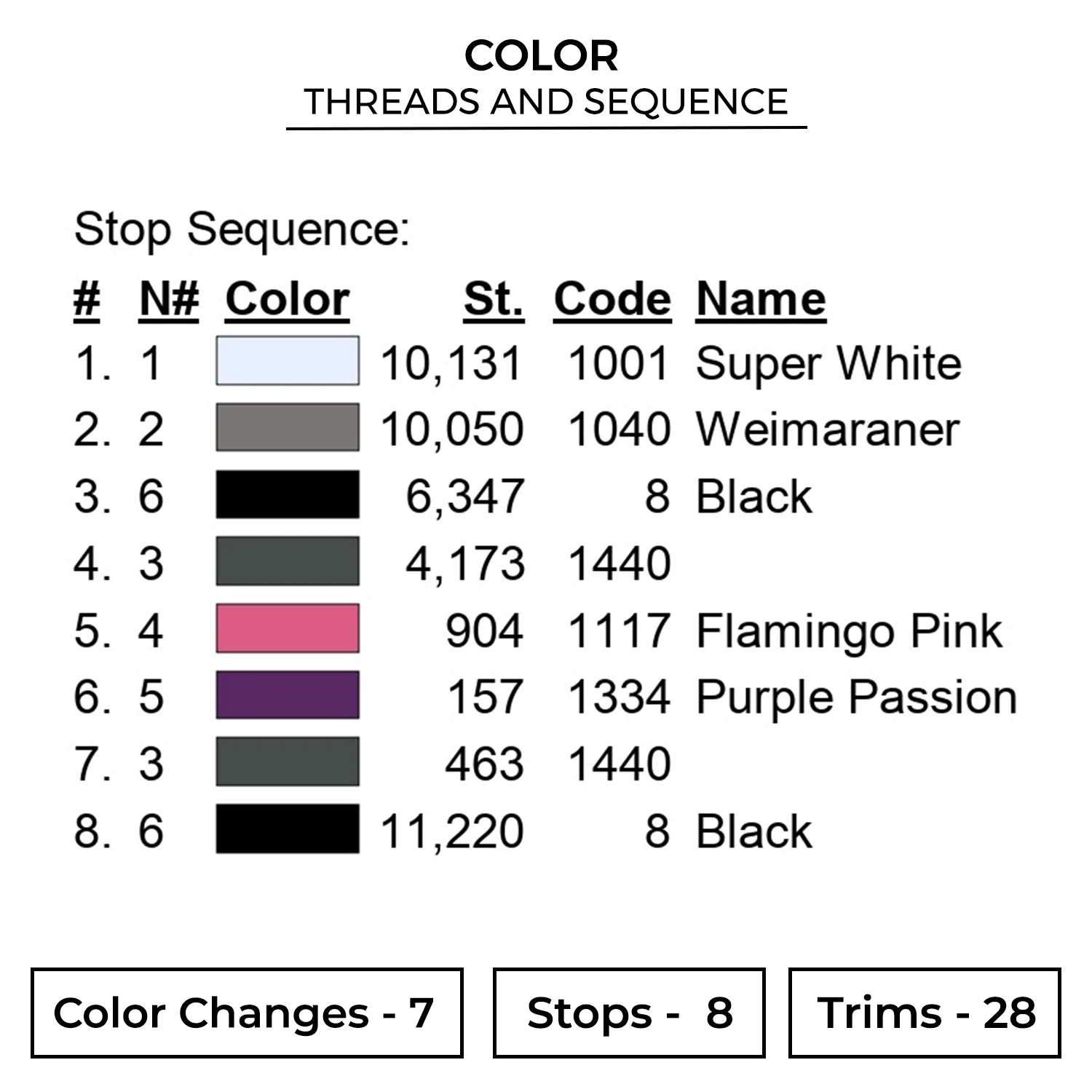This screenshot has height=1092, width=1092.
Task: Click the Color column header
Action: click(x=288, y=299)
